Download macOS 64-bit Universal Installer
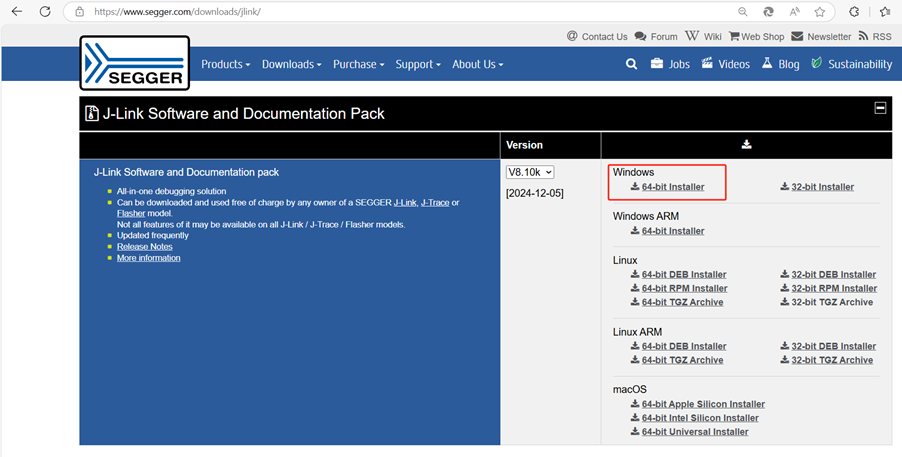 694,432
